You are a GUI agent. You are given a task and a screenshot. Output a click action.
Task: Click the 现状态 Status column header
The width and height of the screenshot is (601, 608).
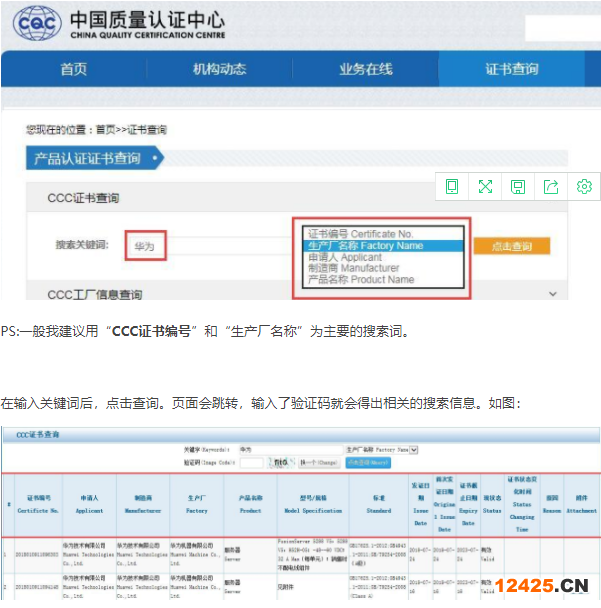click(x=492, y=504)
